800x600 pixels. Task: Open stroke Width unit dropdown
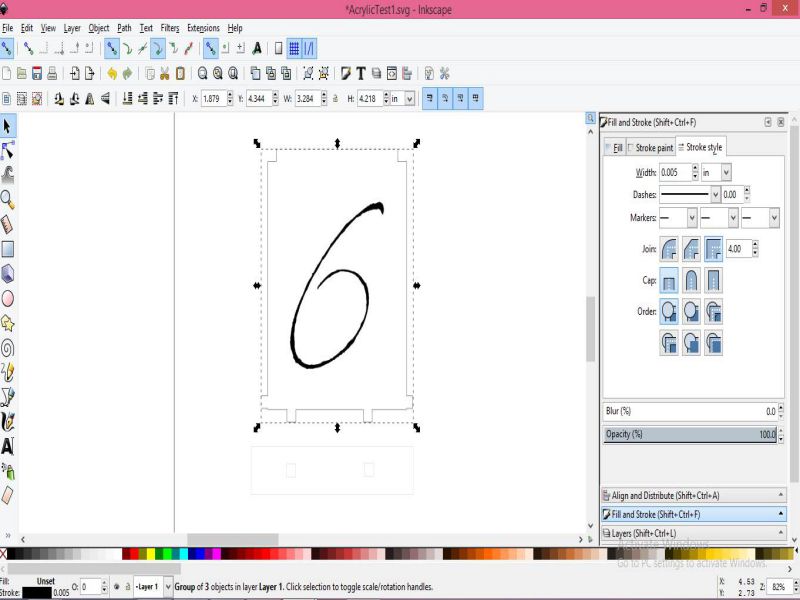click(x=726, y=172)
